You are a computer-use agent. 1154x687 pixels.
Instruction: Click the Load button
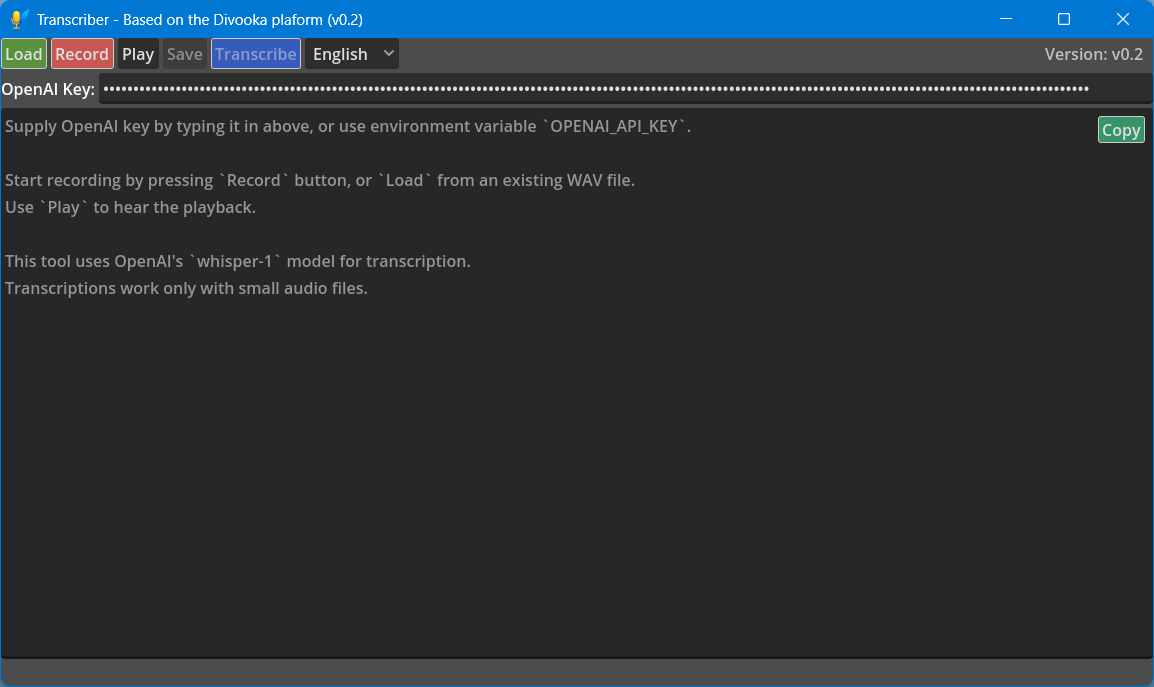point(24,54)
